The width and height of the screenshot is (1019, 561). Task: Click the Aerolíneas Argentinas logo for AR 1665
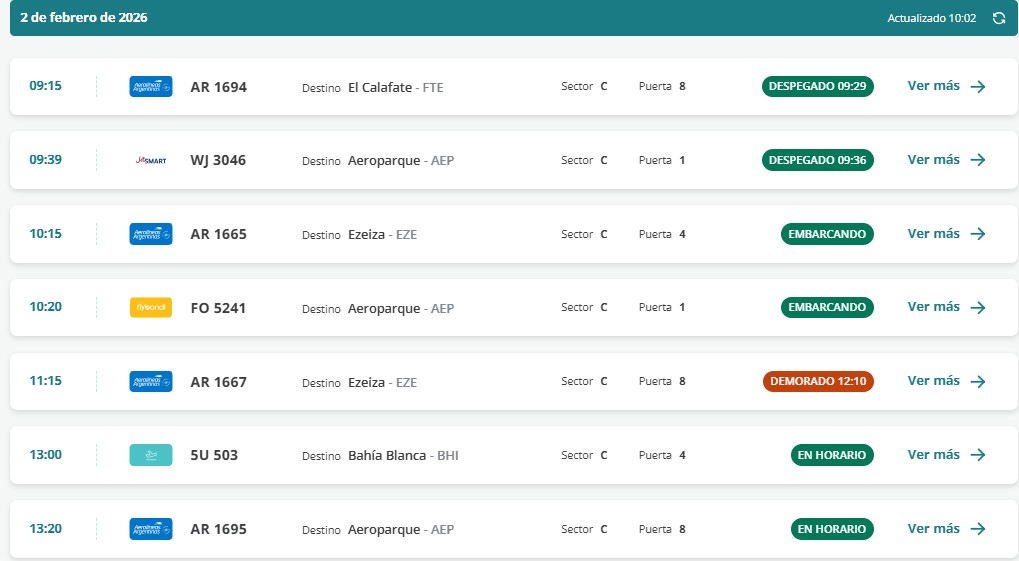151,234
